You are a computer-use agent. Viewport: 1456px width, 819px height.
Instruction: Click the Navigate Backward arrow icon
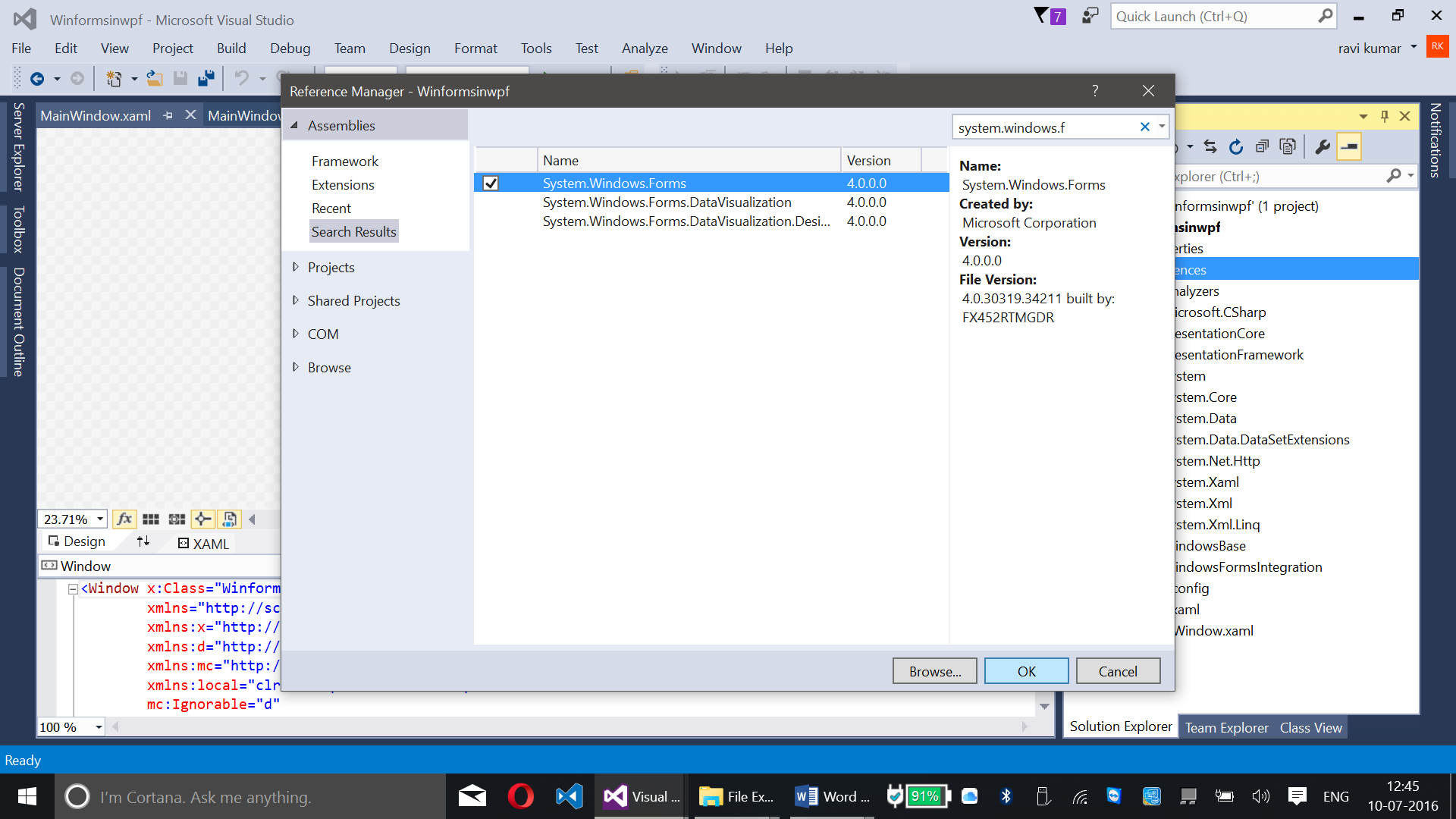[36, 78]
